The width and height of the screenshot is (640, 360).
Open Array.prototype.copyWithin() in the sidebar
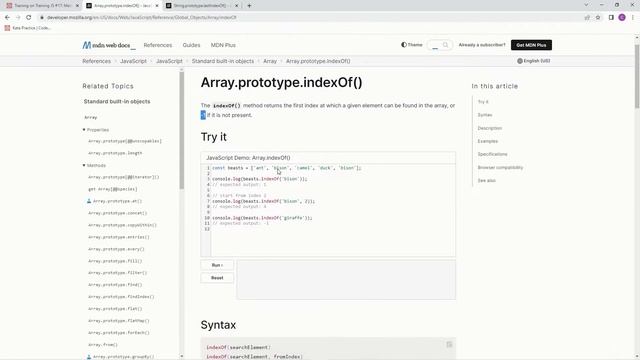122,225
